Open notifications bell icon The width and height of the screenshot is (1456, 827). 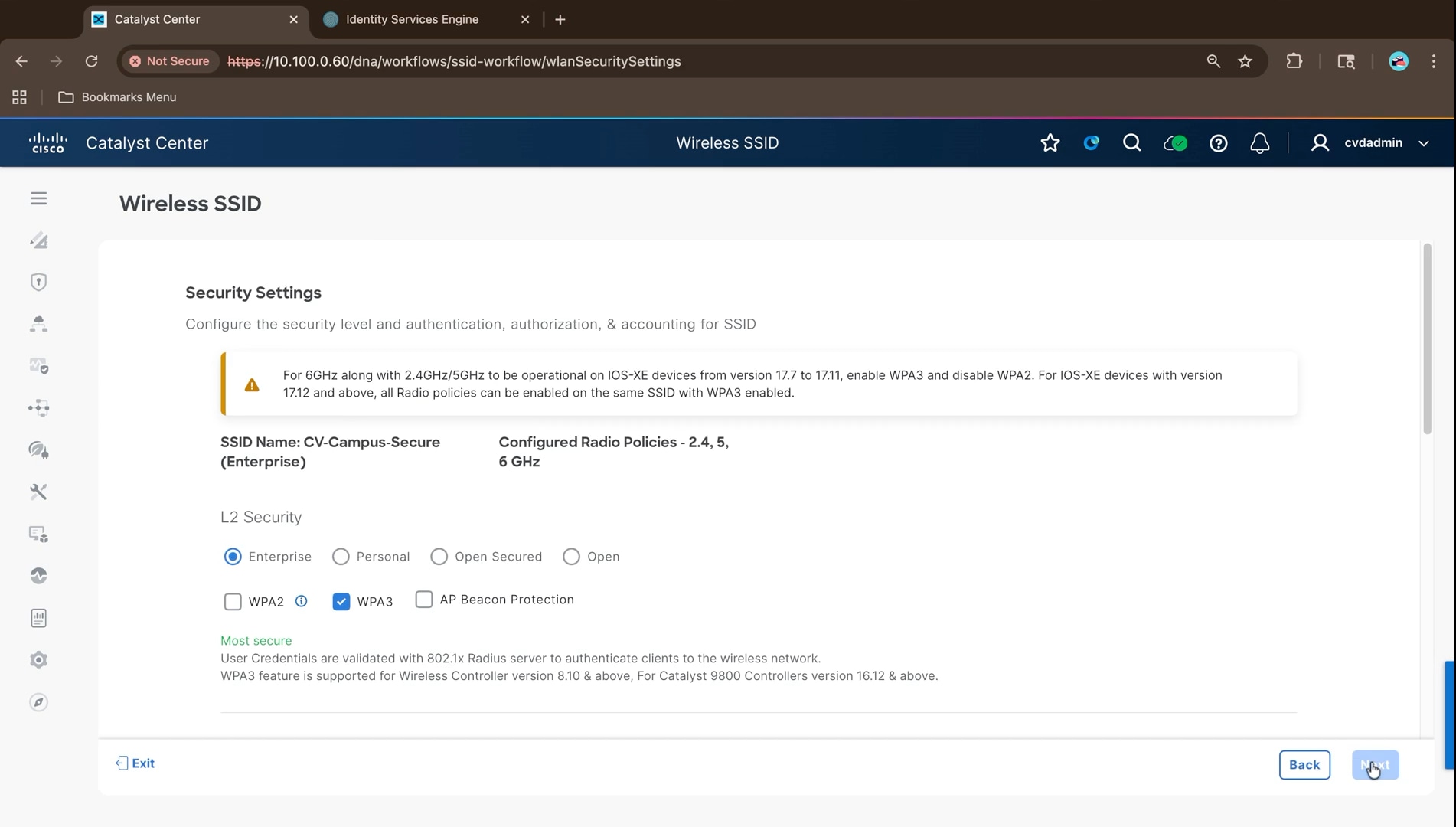click(x=1259, y=143)
